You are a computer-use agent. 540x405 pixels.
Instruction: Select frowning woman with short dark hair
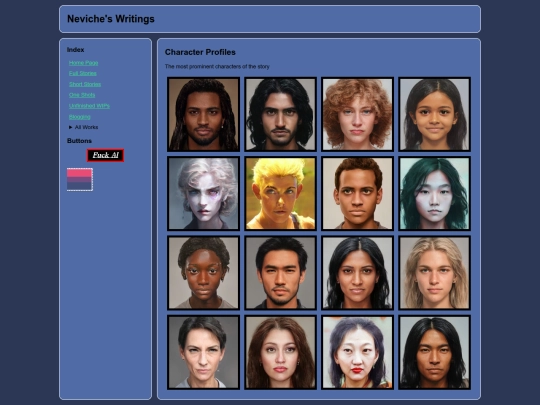[204, 352]
